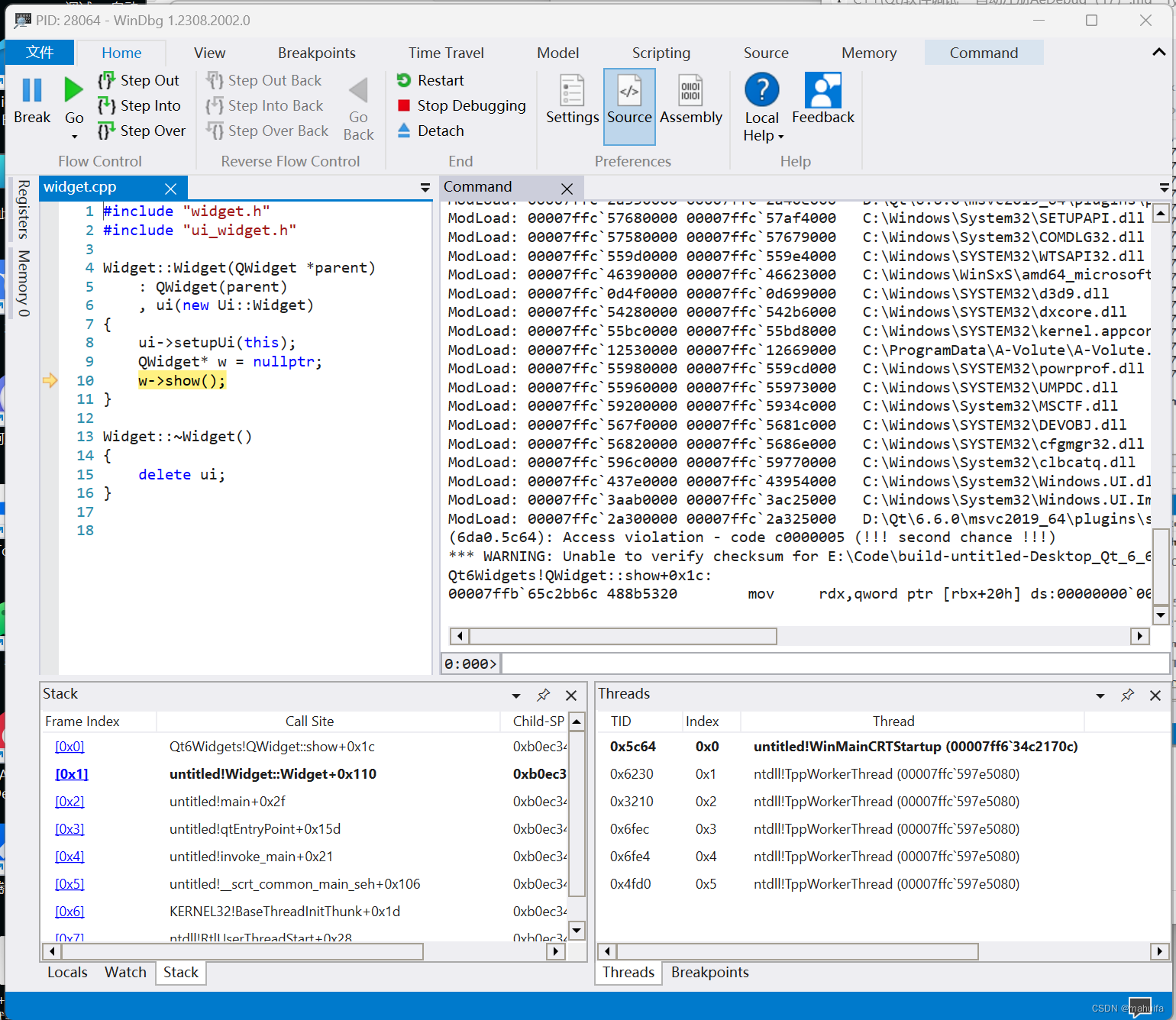This screenshot has width=1176, height=1020.
Task: Open the Model ribbon tab
Action: coord(557,53)
